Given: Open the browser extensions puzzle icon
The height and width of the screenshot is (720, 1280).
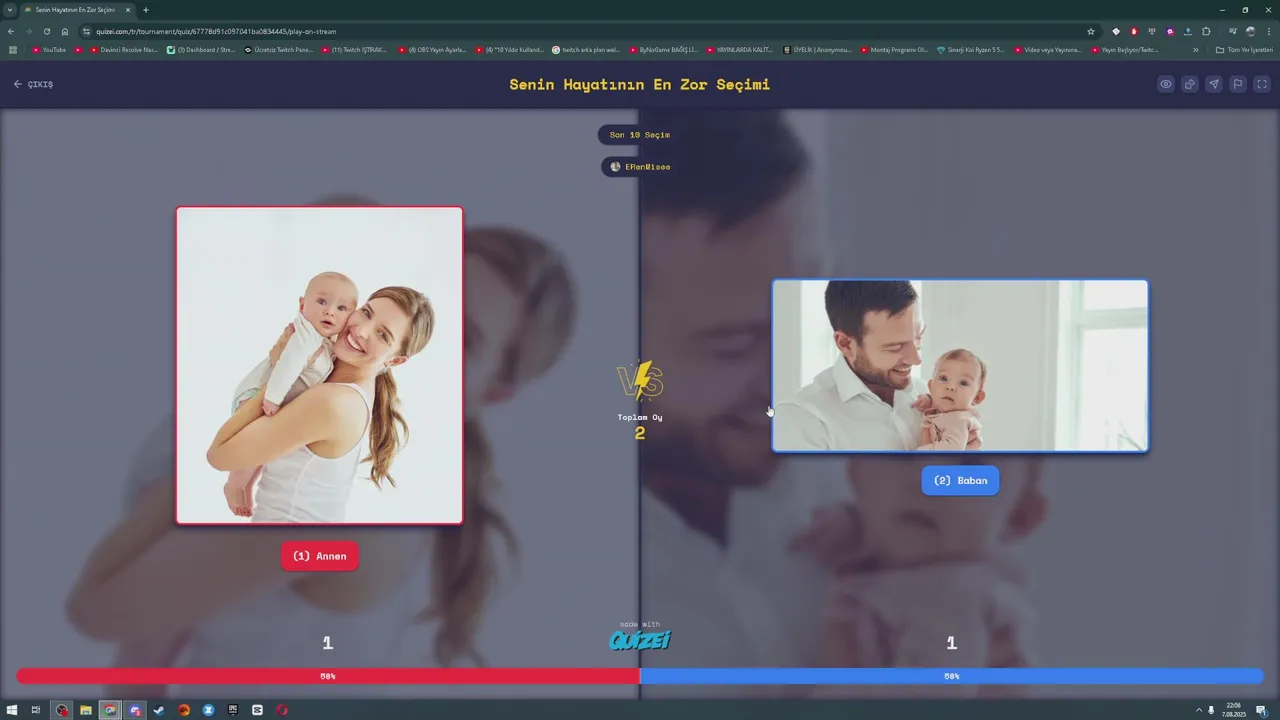Looking at the screenshot, I should 1206,31.
